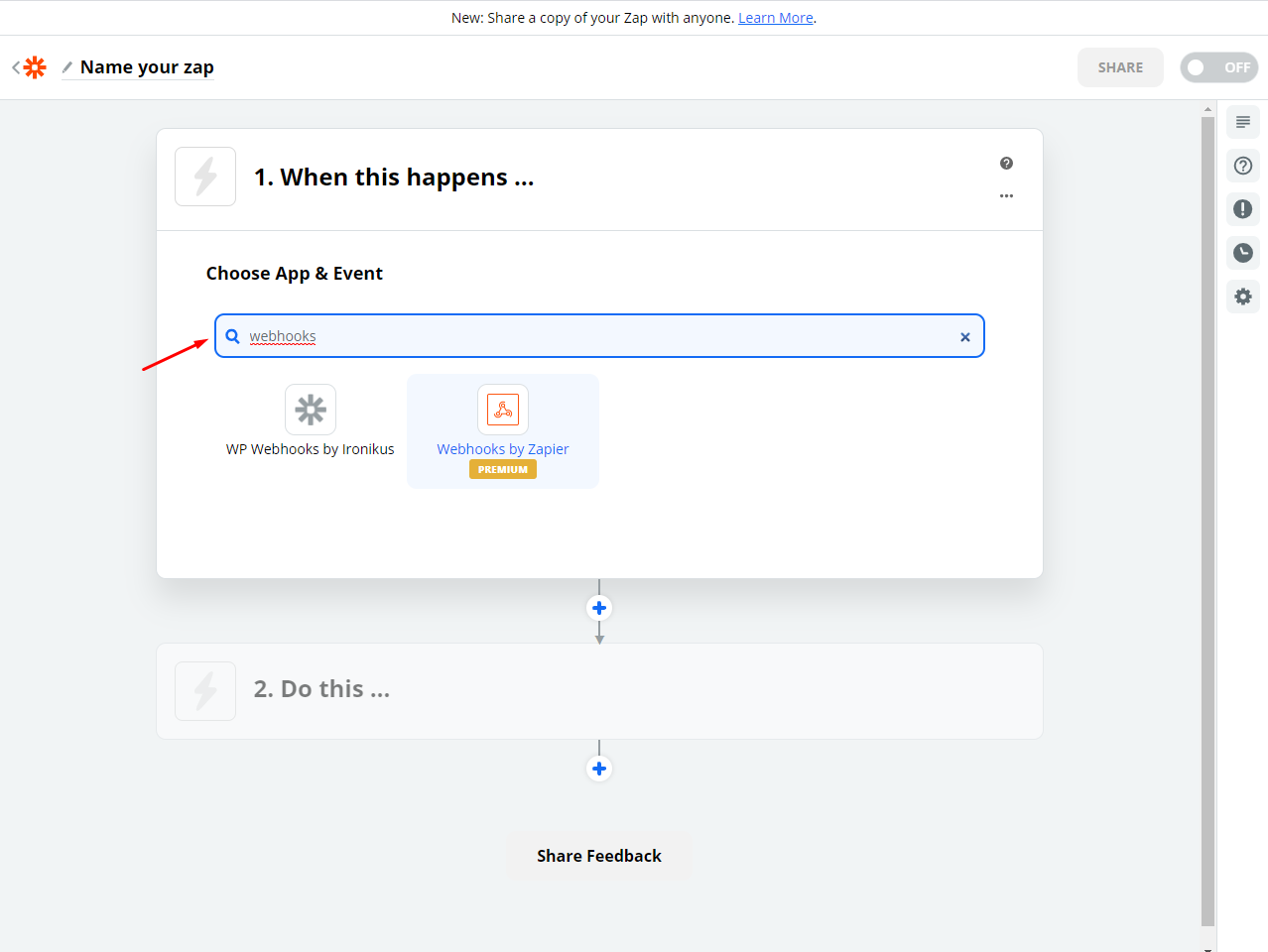1268x952 pixels.
Task: Go back using the left chevron arrow
Action: click(16, 67)
